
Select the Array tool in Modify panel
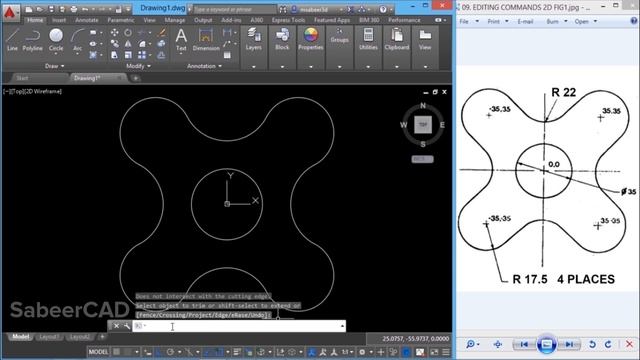click(x=142, y=55)
